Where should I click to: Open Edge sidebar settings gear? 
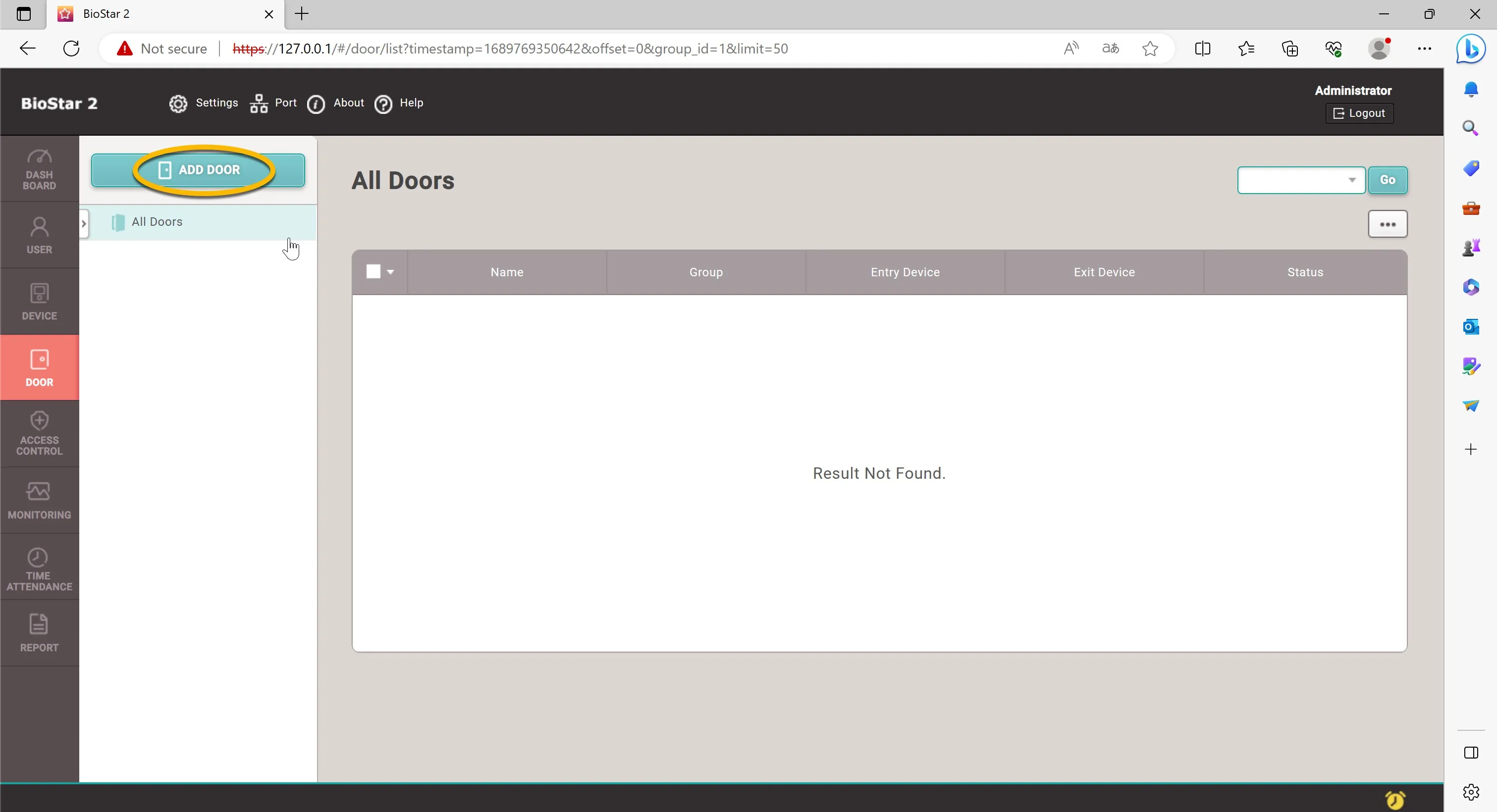1471,792
